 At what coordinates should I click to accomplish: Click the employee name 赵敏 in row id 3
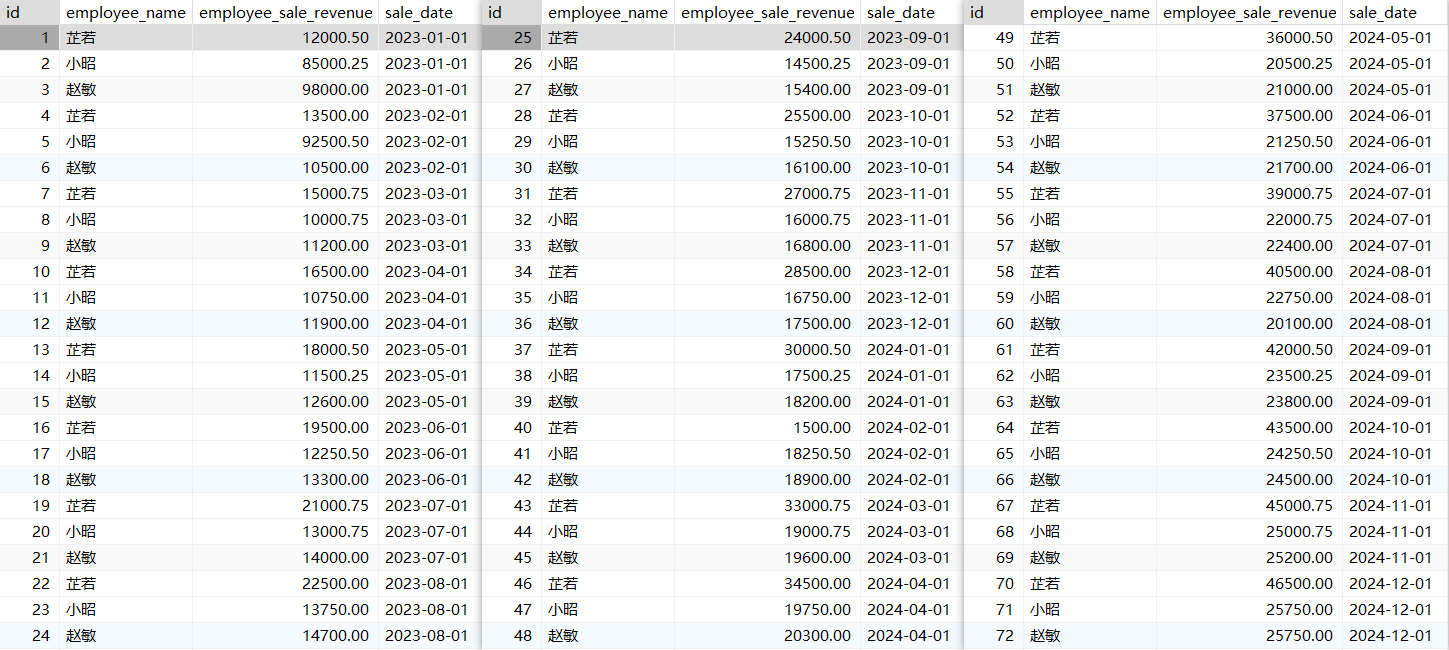click(x=81, y=89)
